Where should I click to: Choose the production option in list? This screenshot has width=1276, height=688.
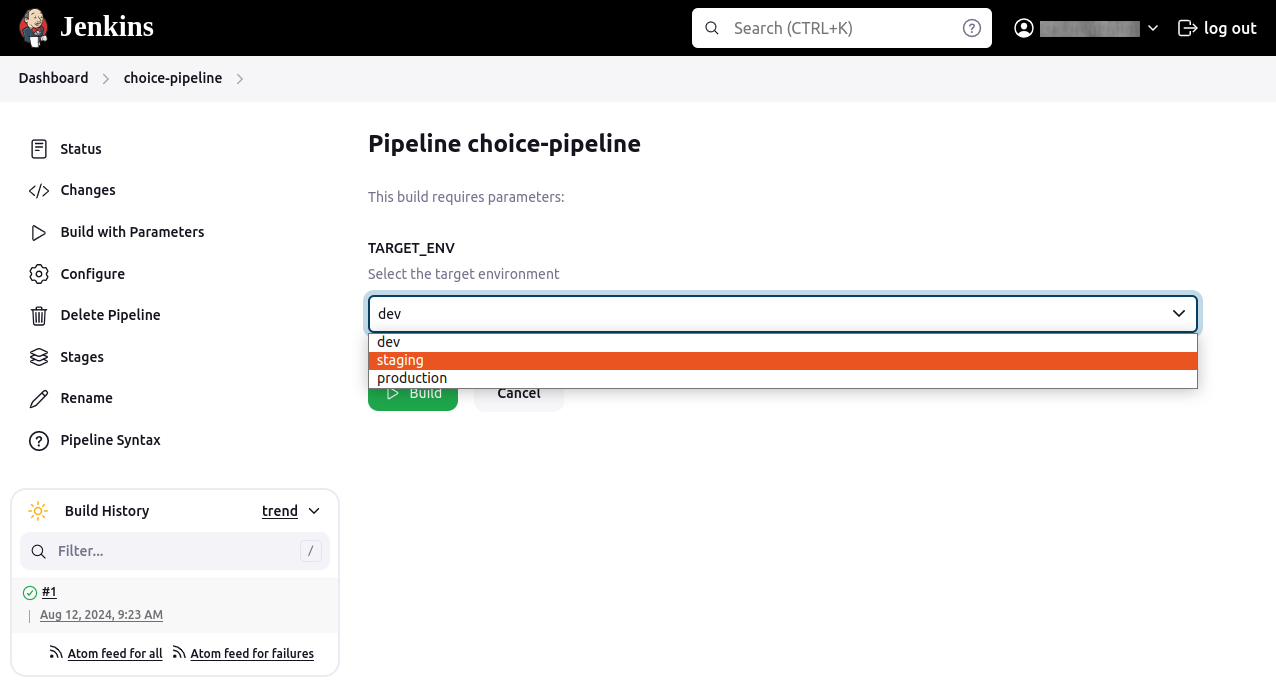(x=783, y=378)
